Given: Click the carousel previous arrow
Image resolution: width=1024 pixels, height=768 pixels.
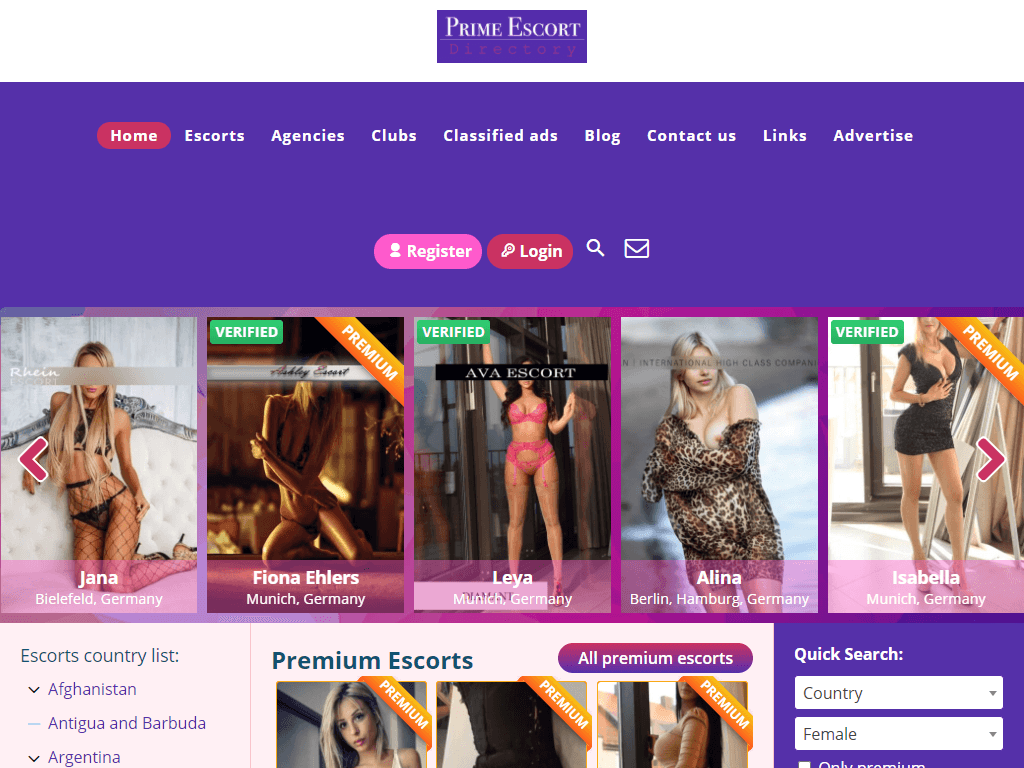Looking at the screenshot, I should (34, 460).
